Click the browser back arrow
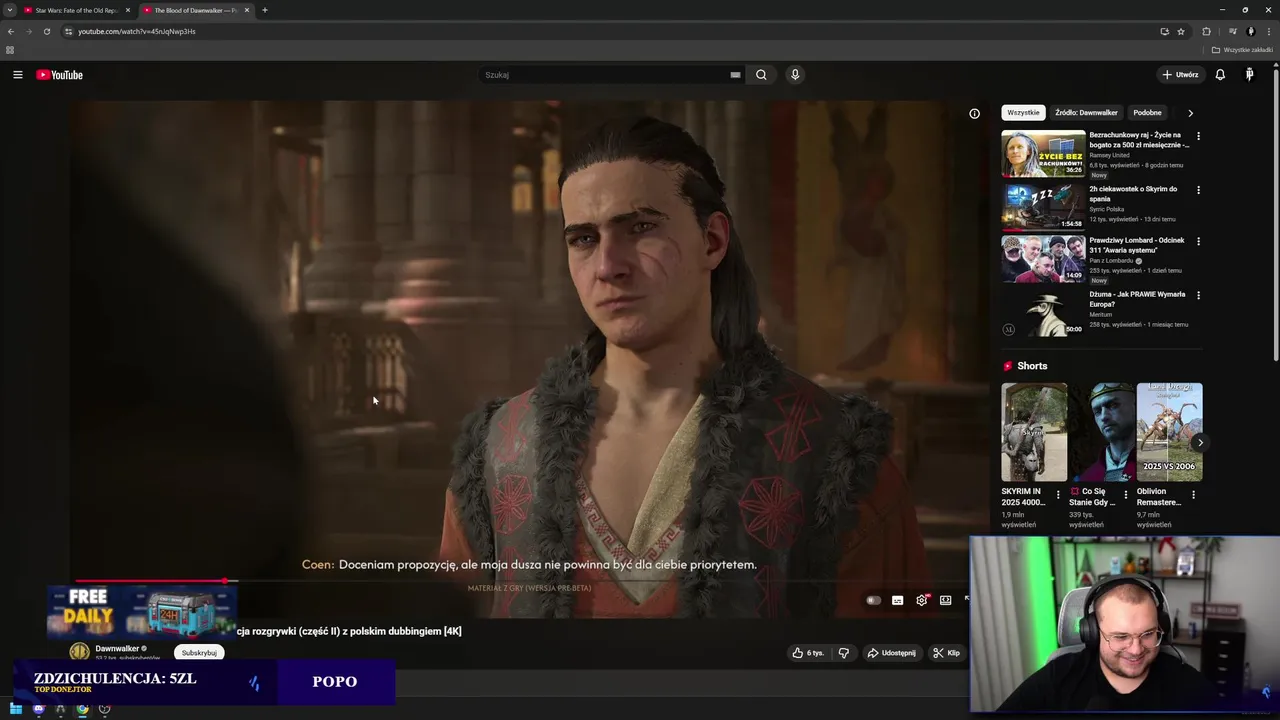 (x=11, y=31)
